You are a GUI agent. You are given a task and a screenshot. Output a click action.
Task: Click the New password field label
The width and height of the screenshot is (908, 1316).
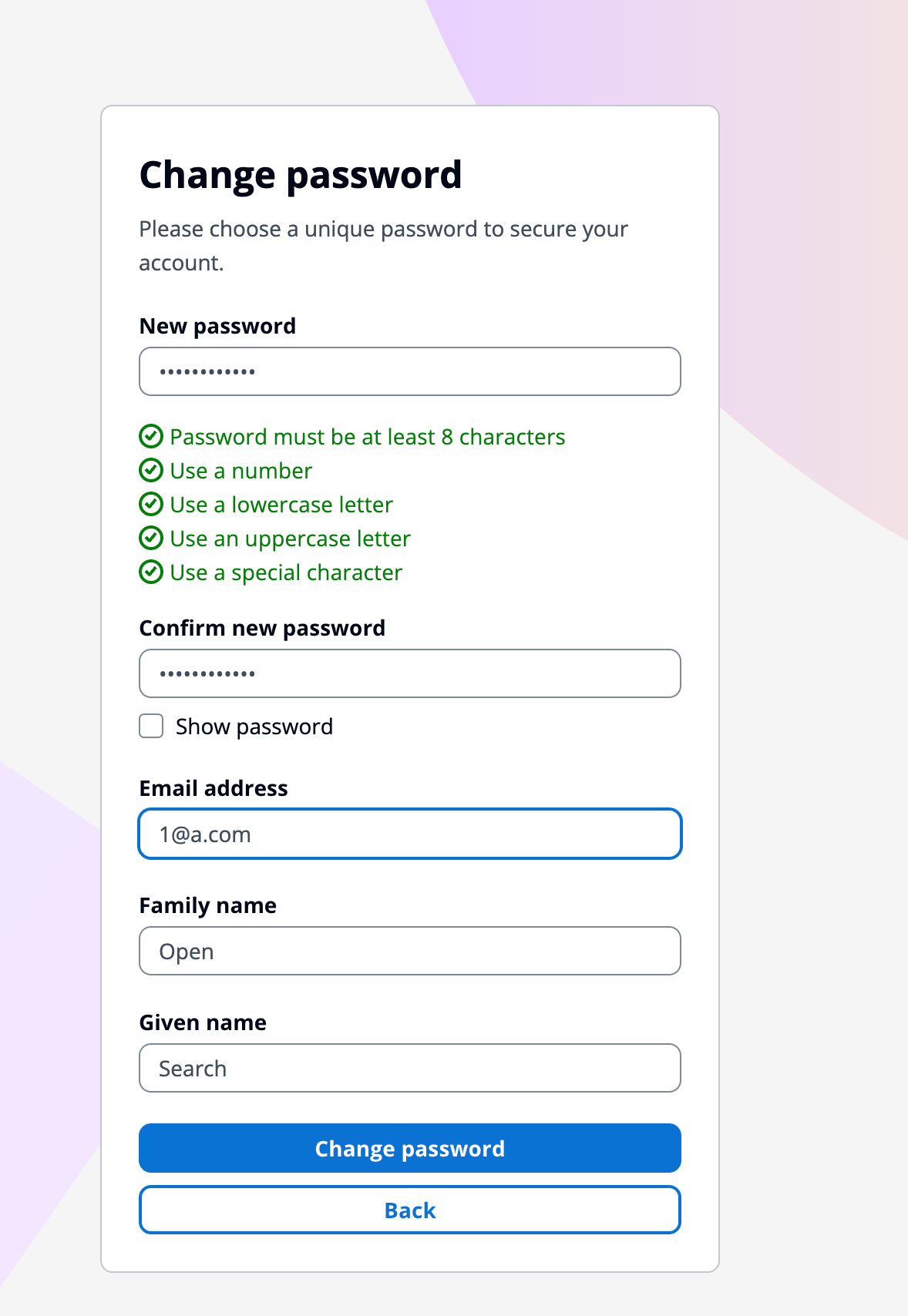click(217, 326)
